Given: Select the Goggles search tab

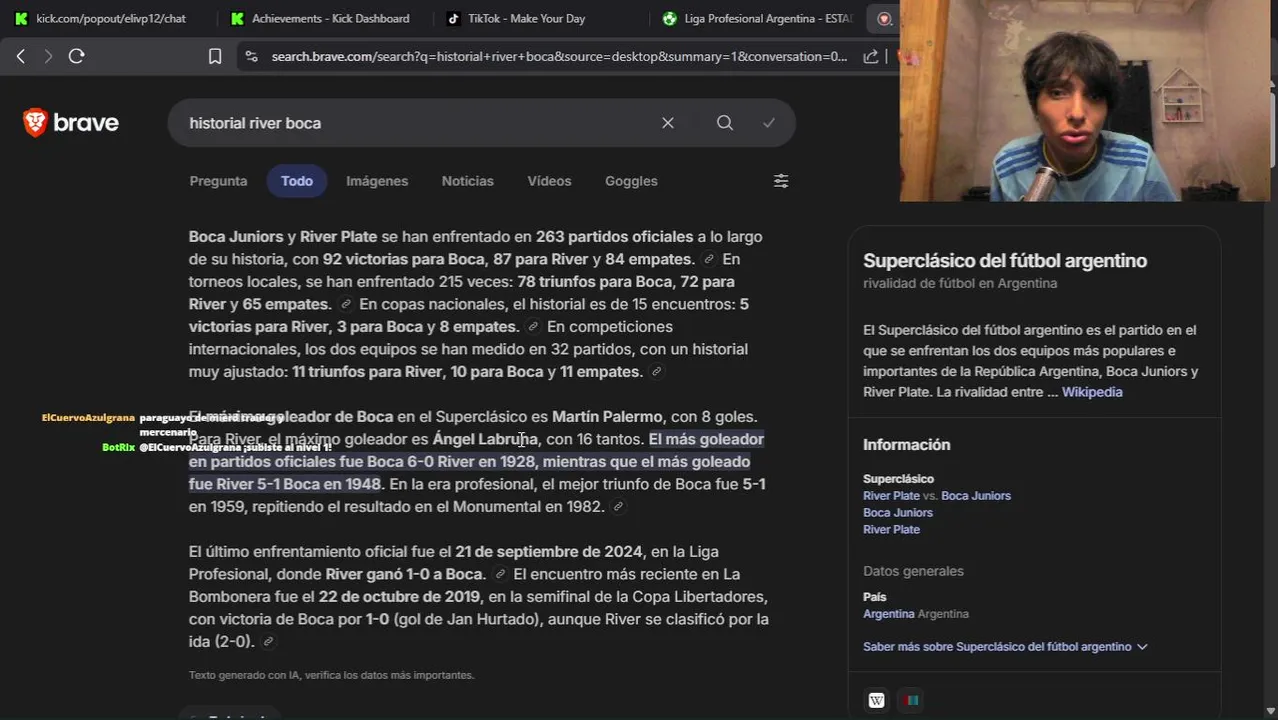Looking at the screenshot, I should click(631, 181).
